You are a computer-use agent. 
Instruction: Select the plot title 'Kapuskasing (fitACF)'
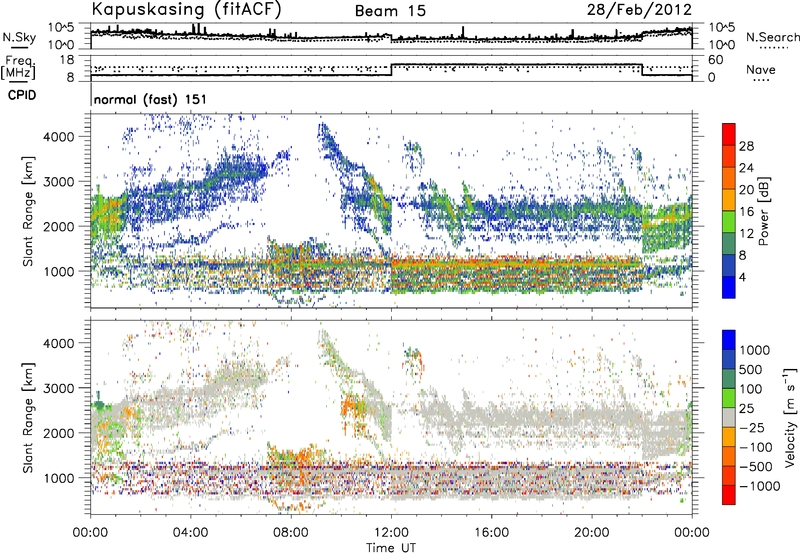(x=186, y=10)
